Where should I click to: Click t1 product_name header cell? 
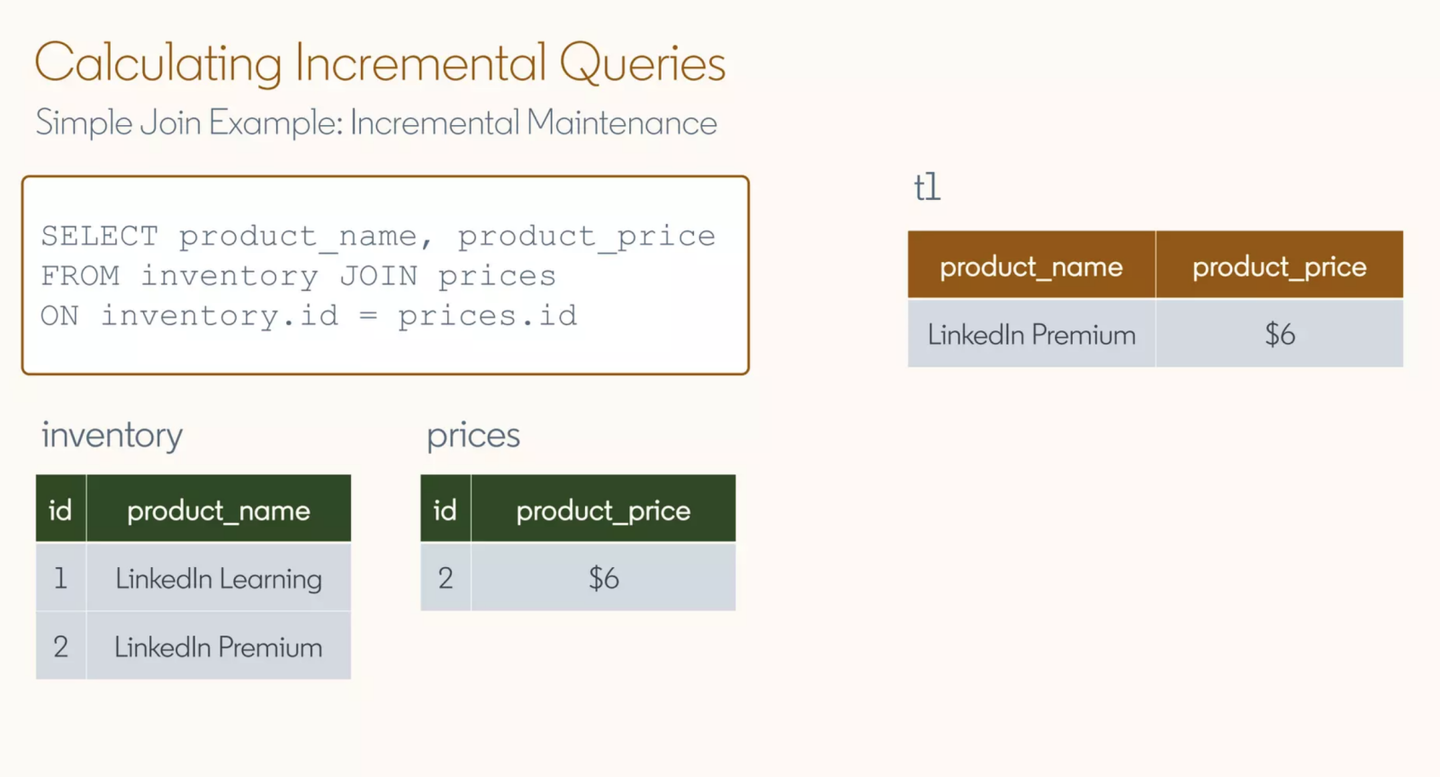pyautogui.click(x=1031, y=265)
